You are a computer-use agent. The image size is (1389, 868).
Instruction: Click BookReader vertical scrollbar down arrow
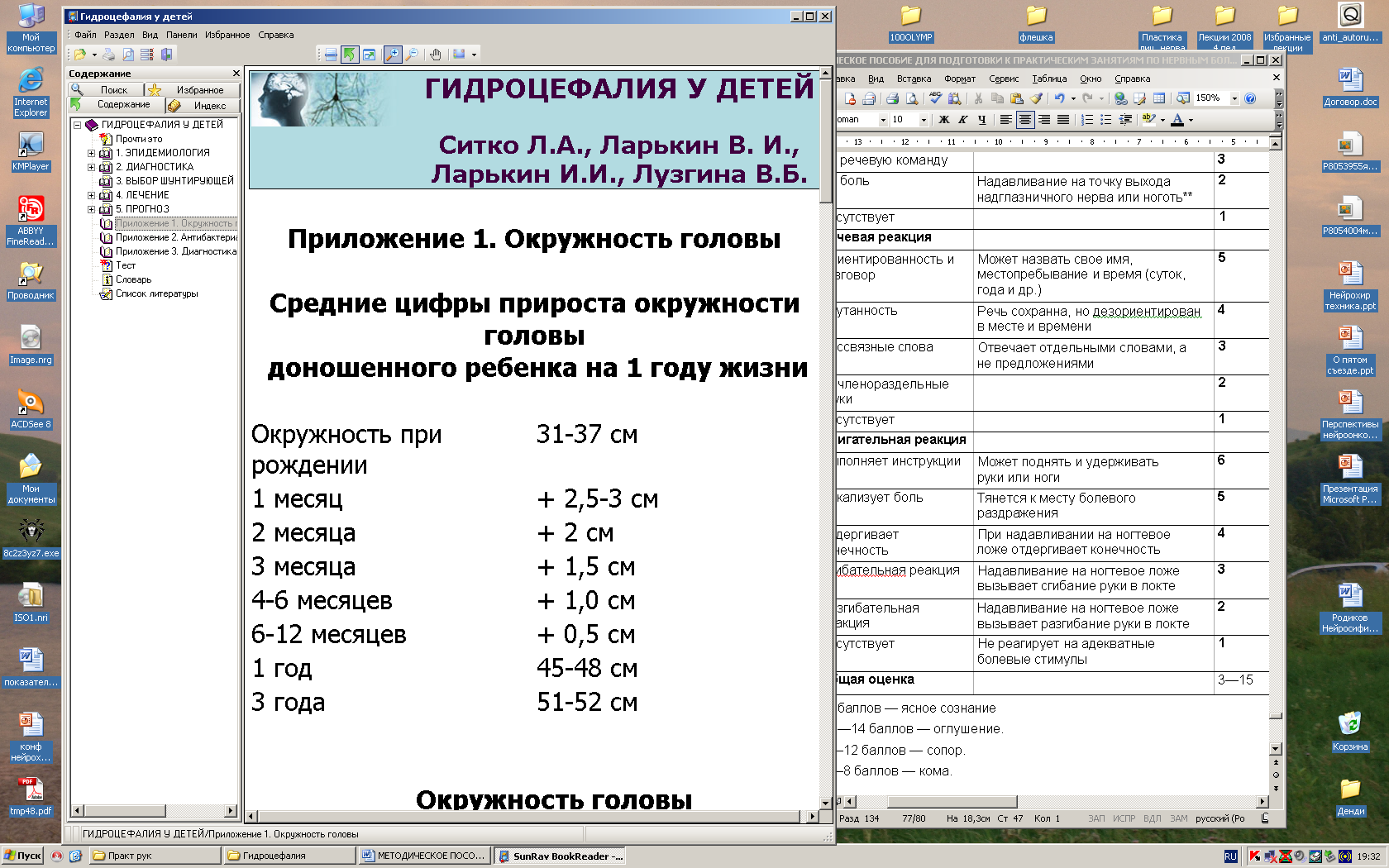(825, 803)
